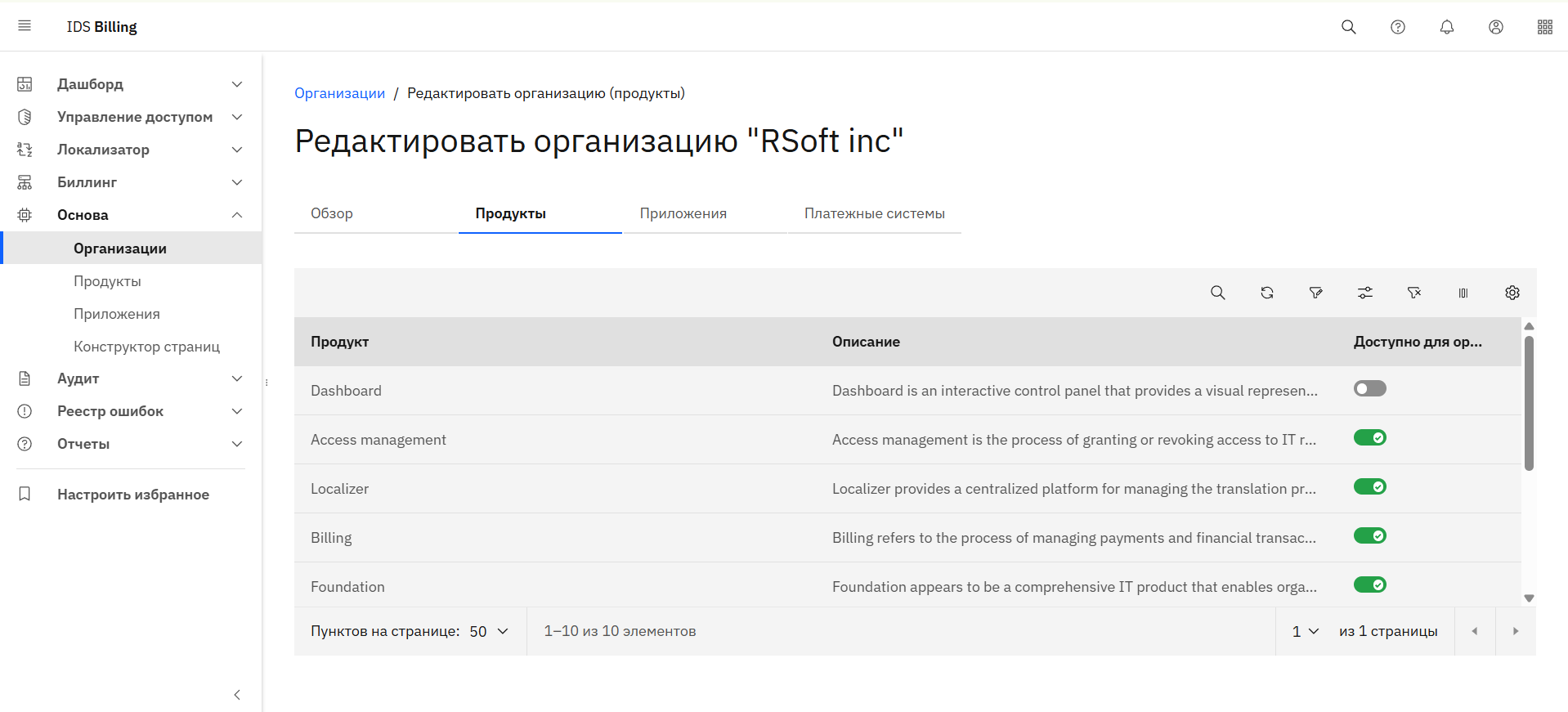Switch to the Платежные системы tab
Image resolution: width=1568 pixels, height=712 pixels.
pyautogui.click(x=874, y=213)
